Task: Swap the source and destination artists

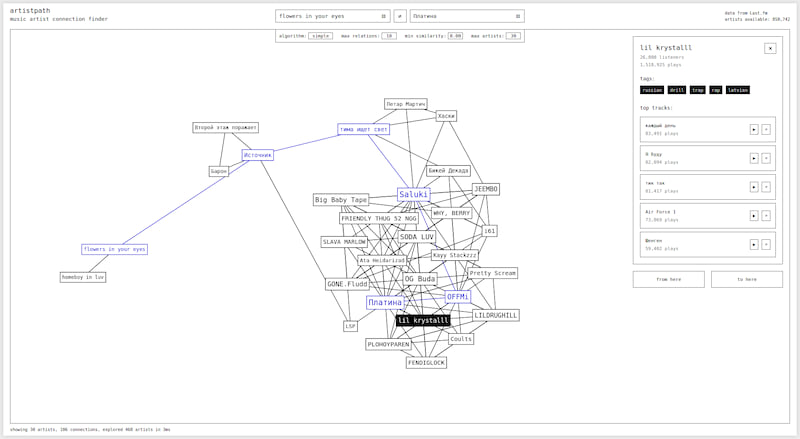Action: pos(400,16)
